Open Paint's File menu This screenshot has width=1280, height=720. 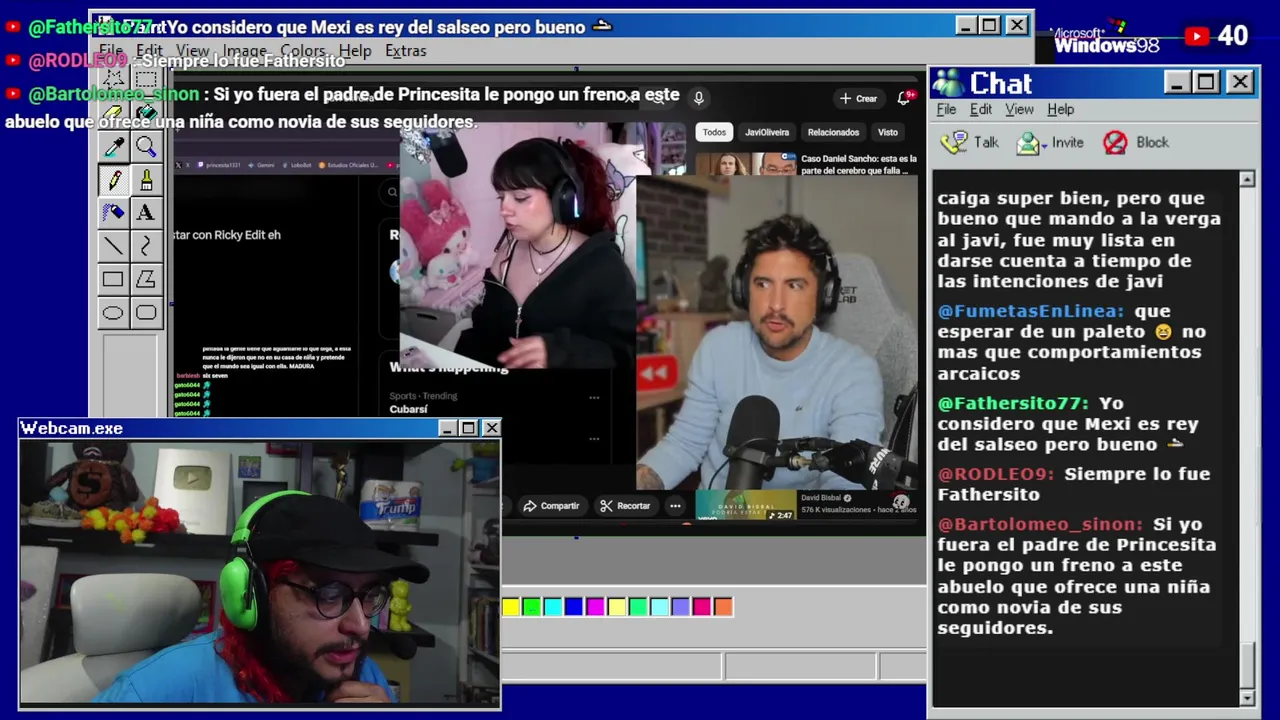click(x=111, y=51)
